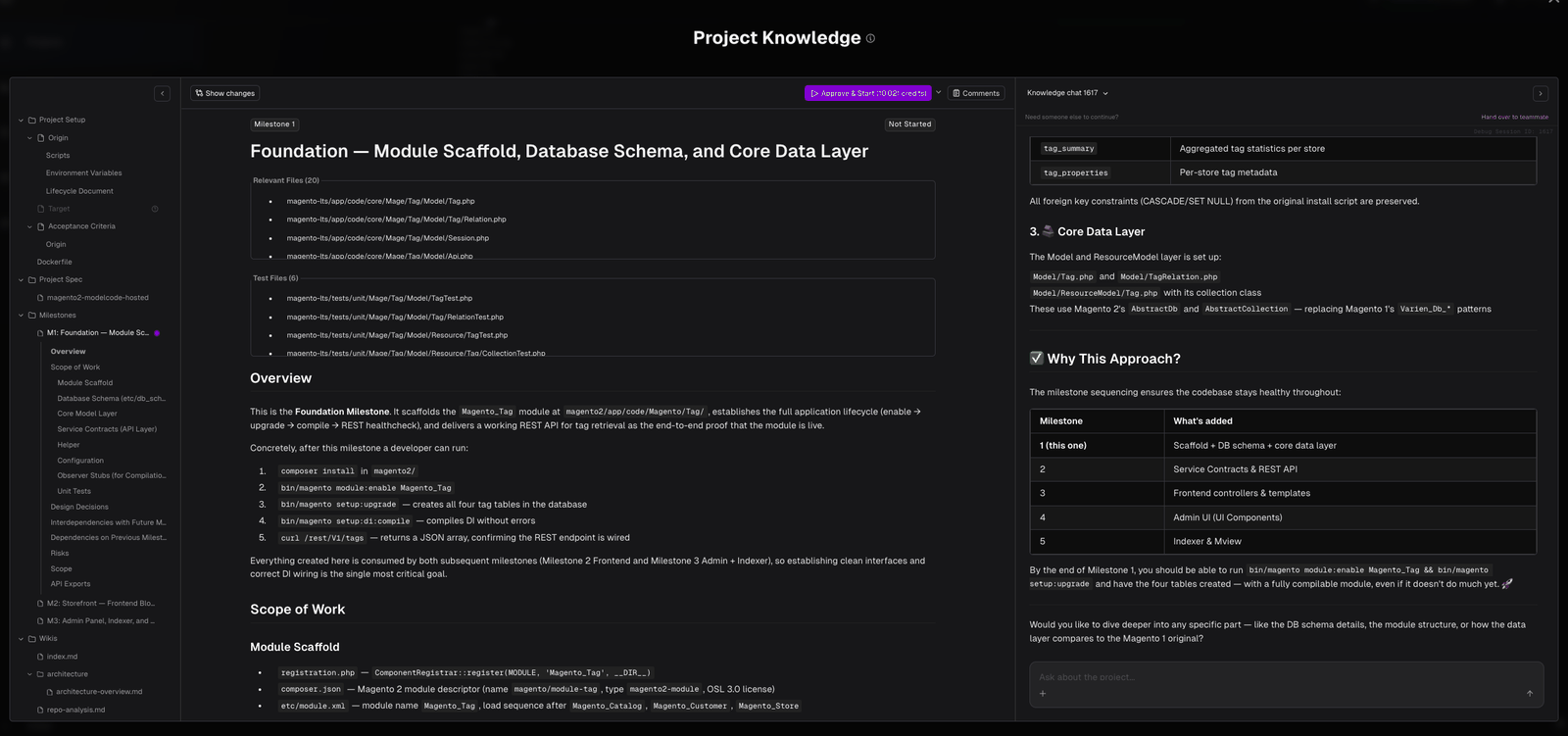This screenshot has width=1568, height=736.
Task: Go to Module Scaffold outline item
Action: 85,383
